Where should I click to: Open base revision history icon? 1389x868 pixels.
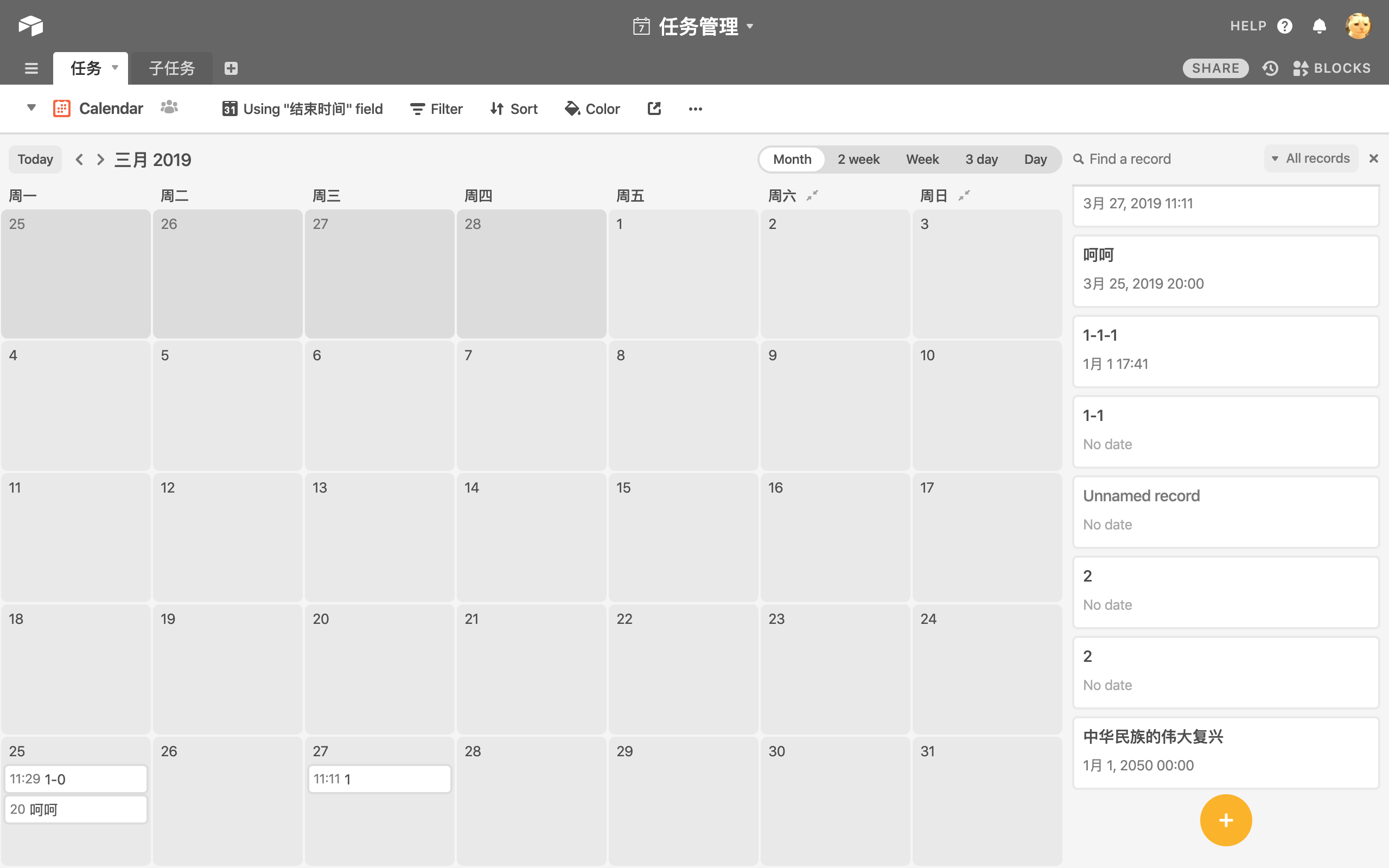(x=1270, y=68)
